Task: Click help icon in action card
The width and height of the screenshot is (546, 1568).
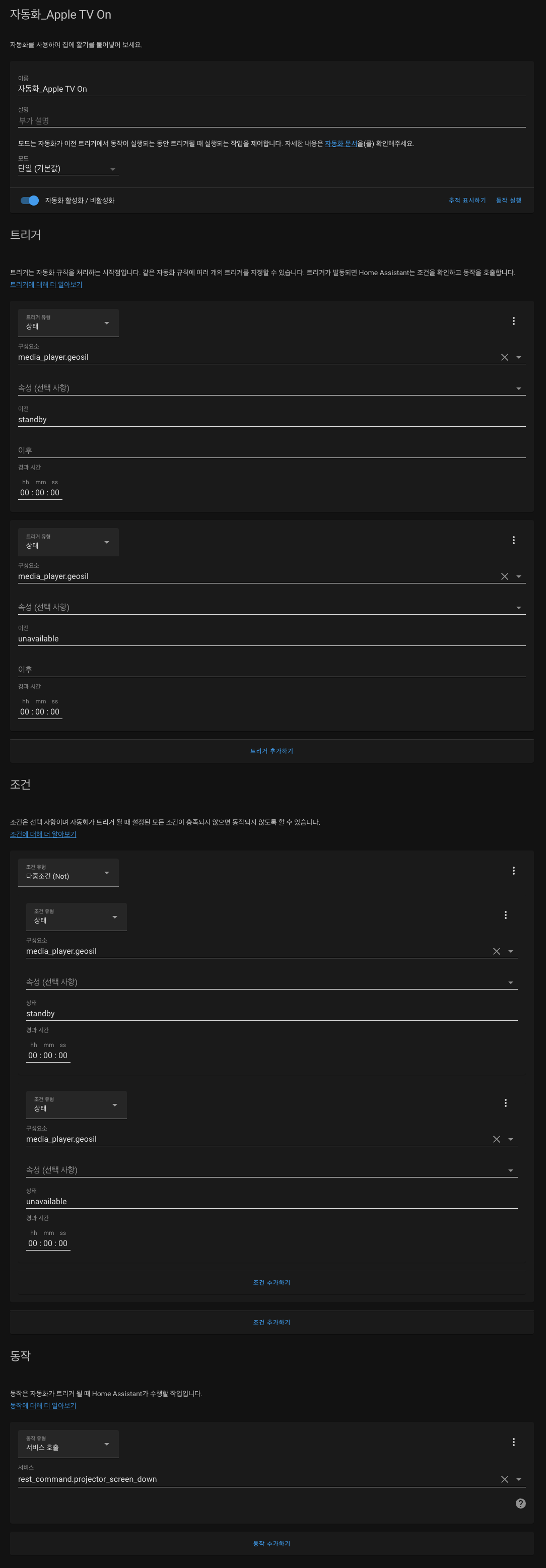Action: 520,1504
